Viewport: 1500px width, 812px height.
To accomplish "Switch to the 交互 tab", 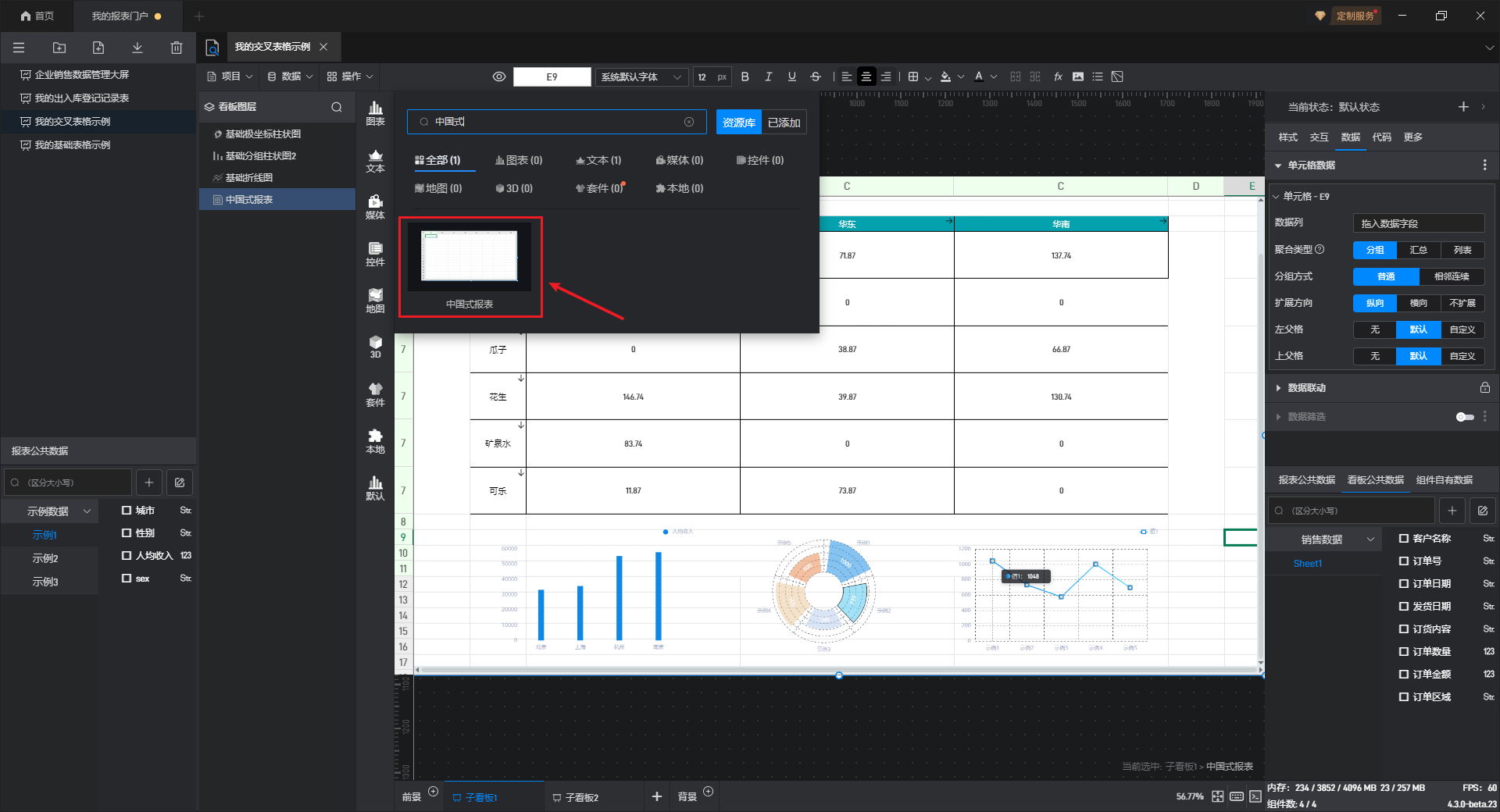I will [1320, 137].
